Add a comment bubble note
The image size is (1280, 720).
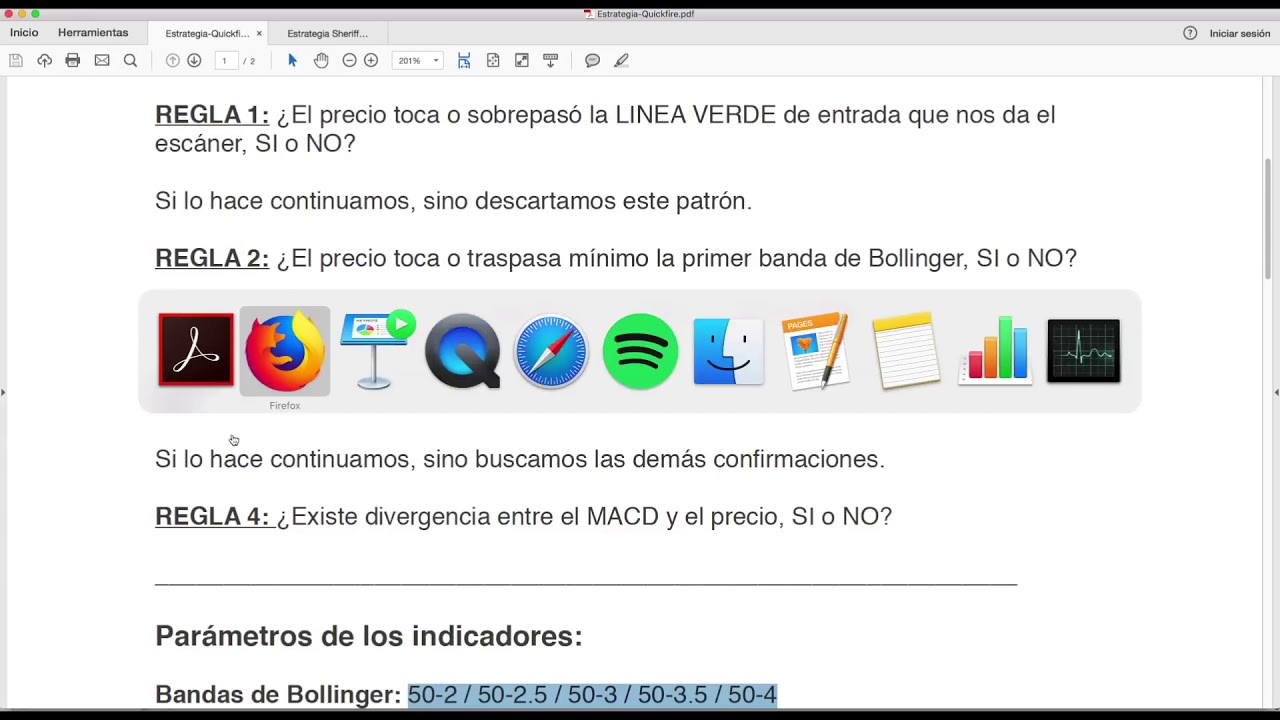click(592, 61)
